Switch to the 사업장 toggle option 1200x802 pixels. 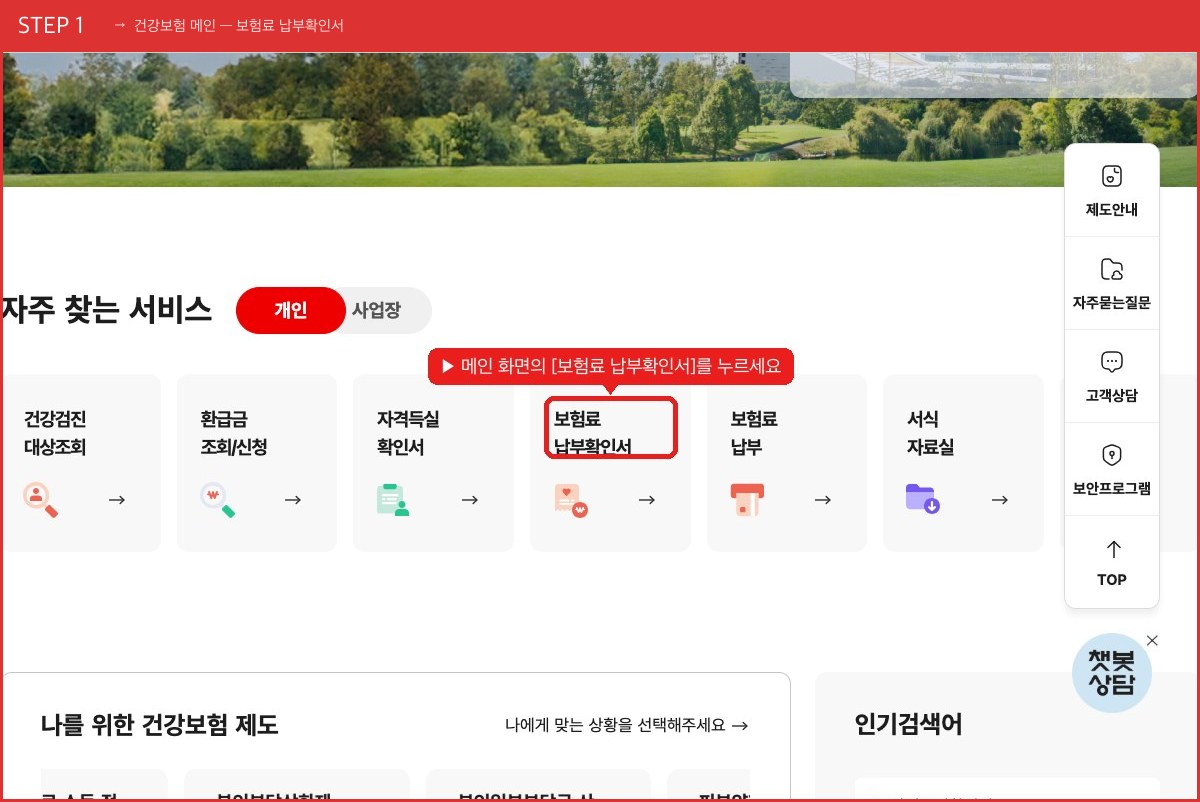377,310
